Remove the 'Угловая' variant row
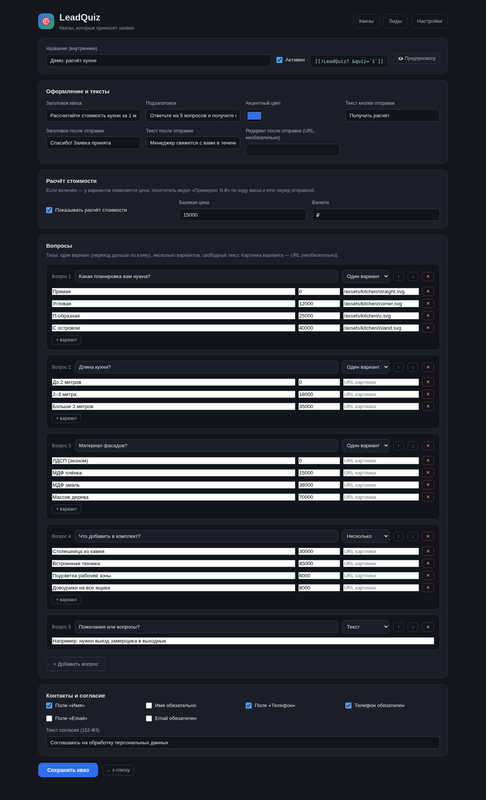 pos(428,304)
